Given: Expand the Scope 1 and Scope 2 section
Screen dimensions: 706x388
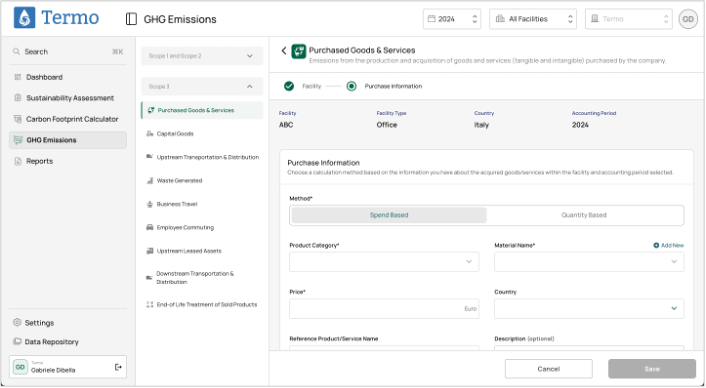Looking at the screenshot, I should point(202,56).
